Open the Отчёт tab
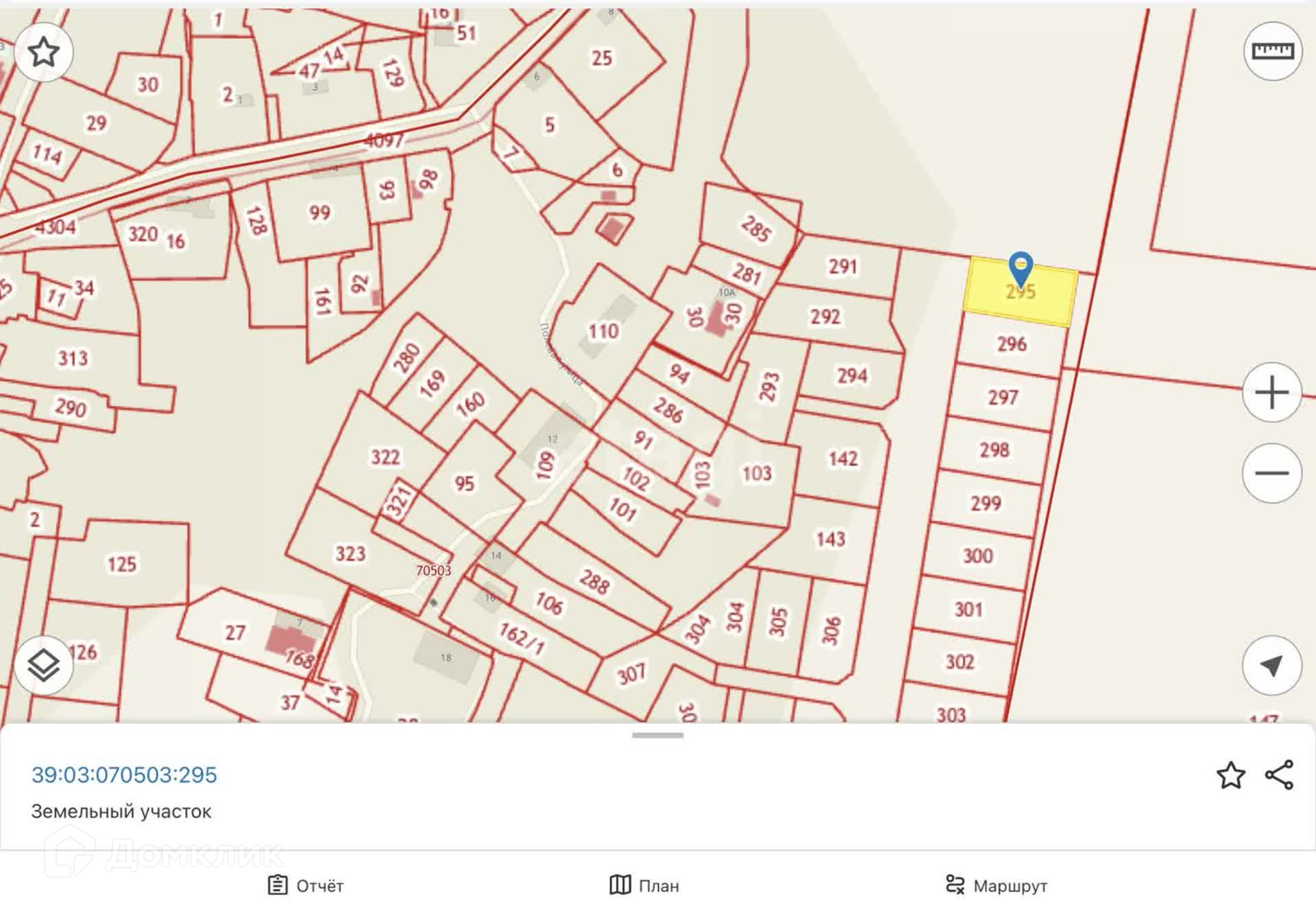 306,886
